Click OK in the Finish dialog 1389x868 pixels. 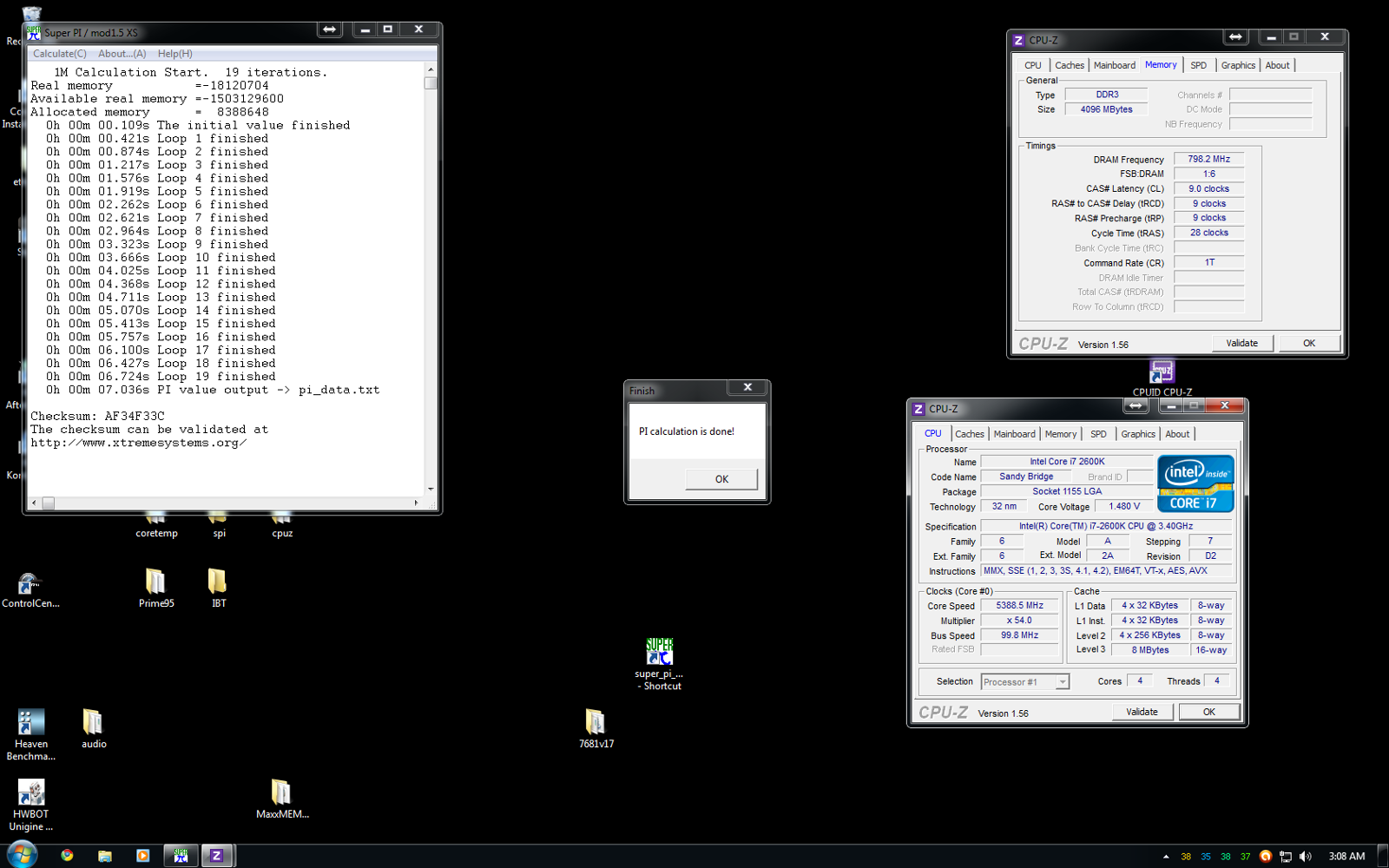721,479
